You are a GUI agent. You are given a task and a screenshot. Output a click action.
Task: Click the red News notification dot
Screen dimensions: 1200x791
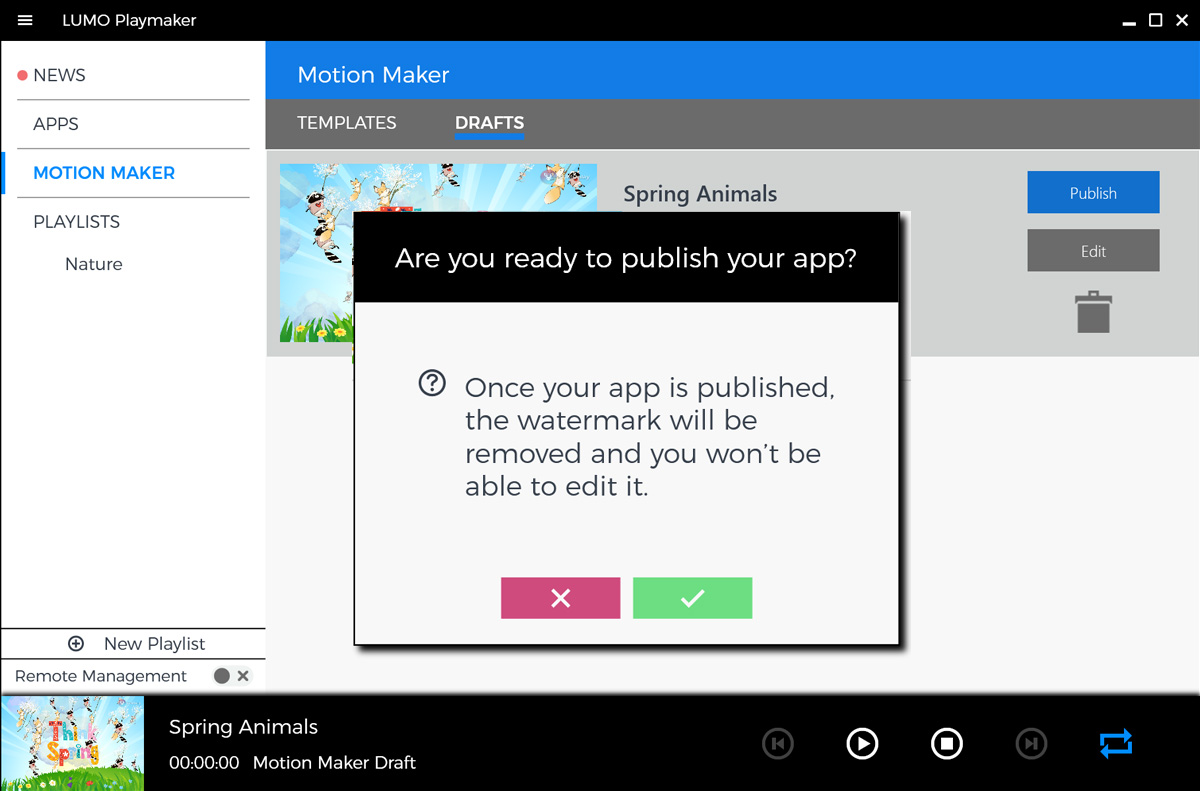22,76
